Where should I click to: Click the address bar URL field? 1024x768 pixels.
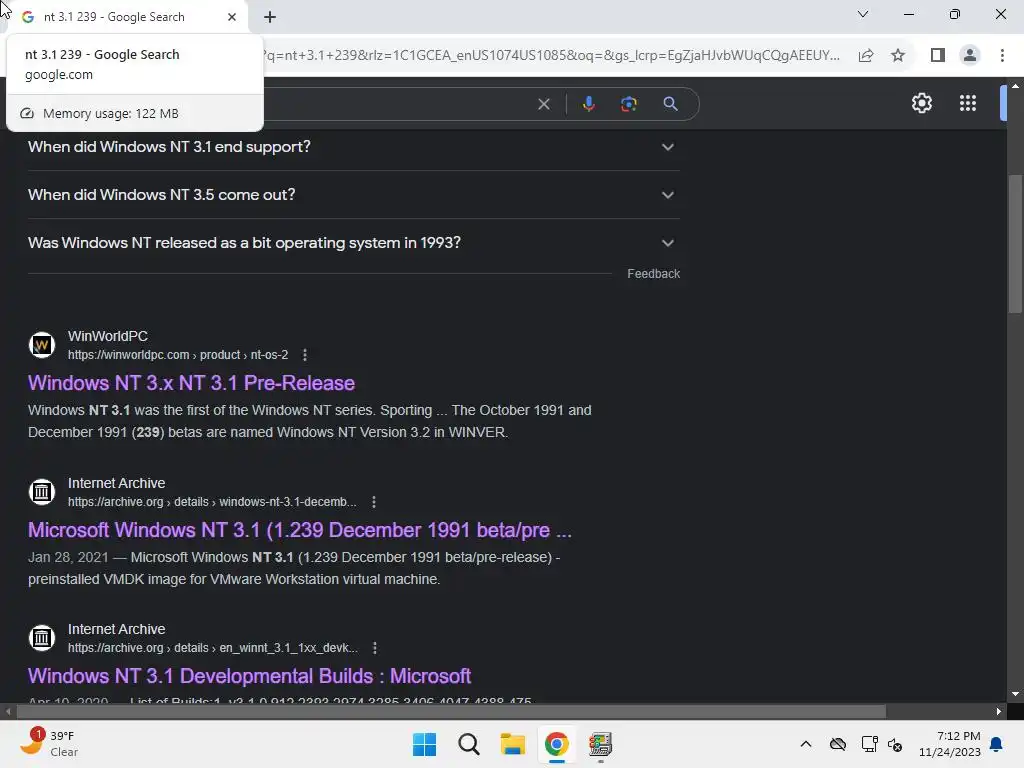point(550,56)
